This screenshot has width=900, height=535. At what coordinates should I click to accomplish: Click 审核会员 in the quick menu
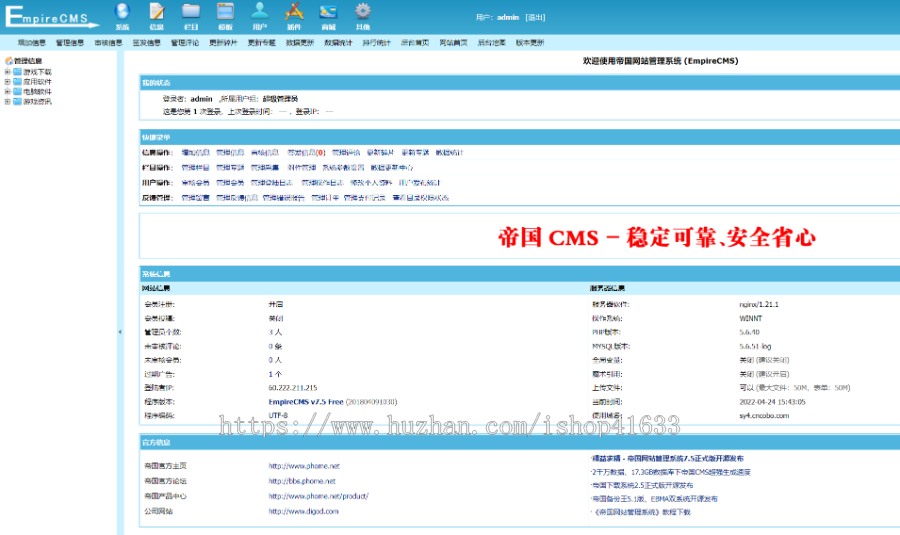pyautogui.click(x=196, y=183)
